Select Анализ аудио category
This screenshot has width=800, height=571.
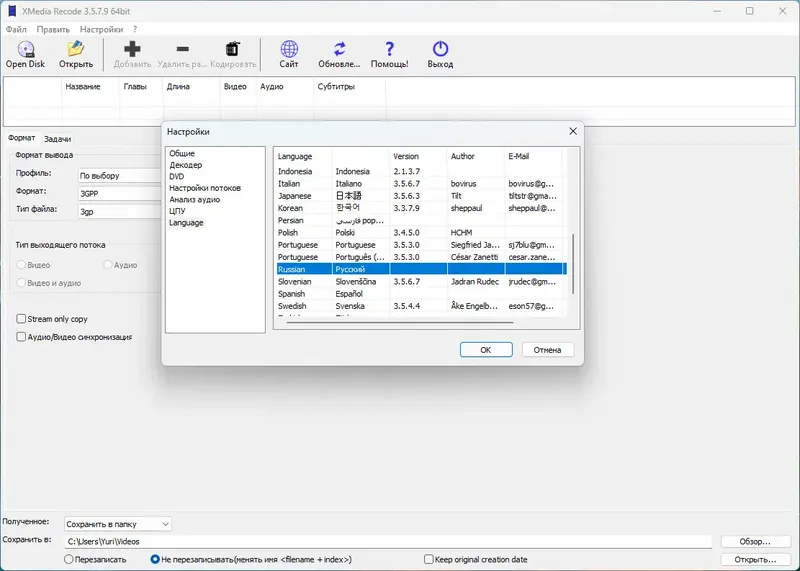point(194,200)
